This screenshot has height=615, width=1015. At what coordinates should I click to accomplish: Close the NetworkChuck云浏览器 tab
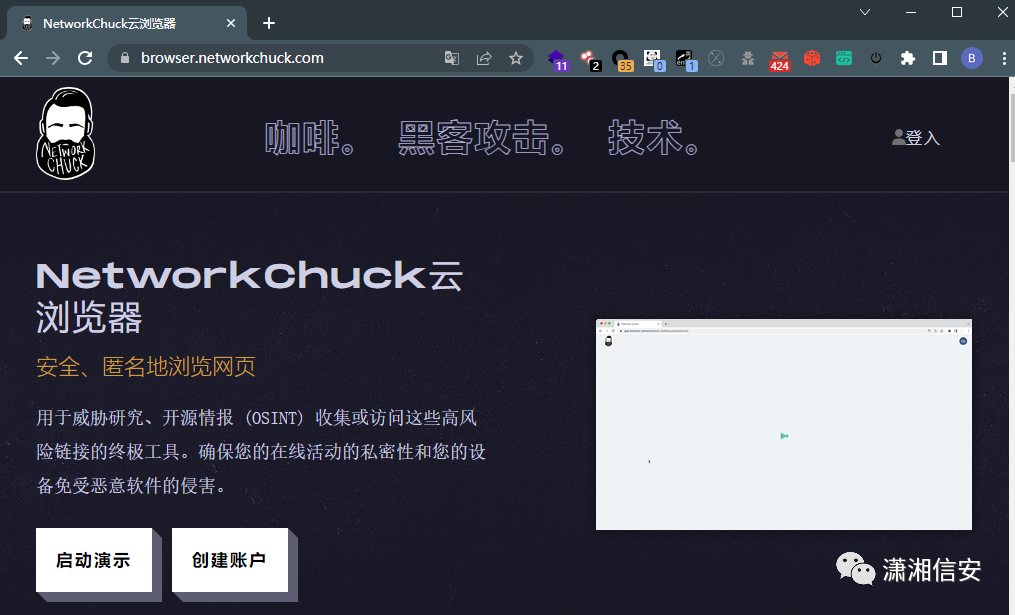tap(230, 23)
